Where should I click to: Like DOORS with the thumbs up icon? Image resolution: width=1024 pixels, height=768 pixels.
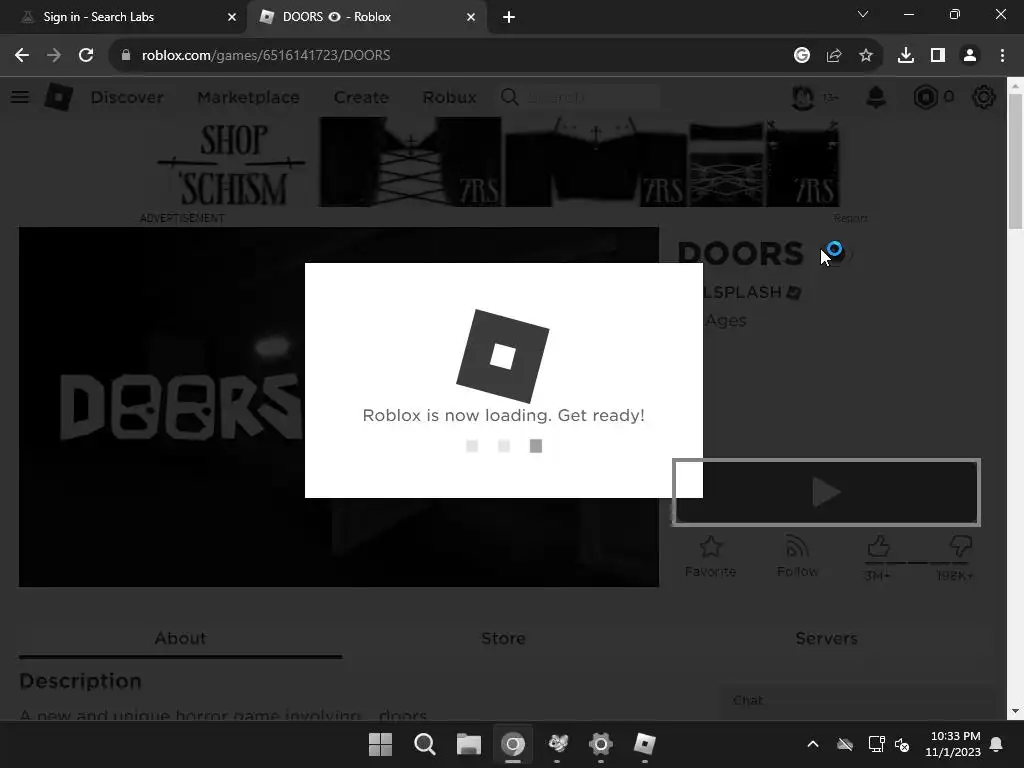tap(878, 547)
